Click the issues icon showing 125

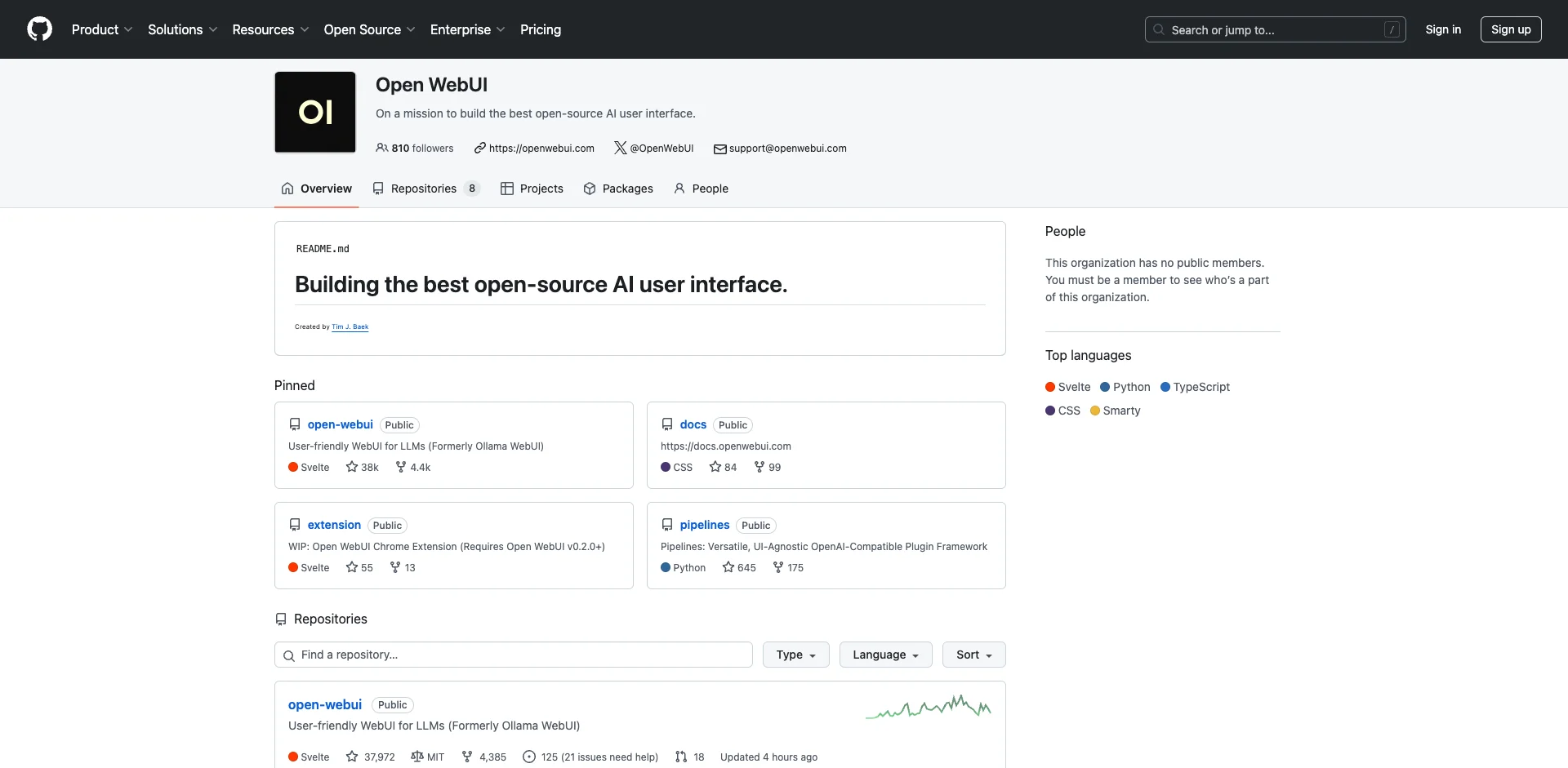pos(529,757)
